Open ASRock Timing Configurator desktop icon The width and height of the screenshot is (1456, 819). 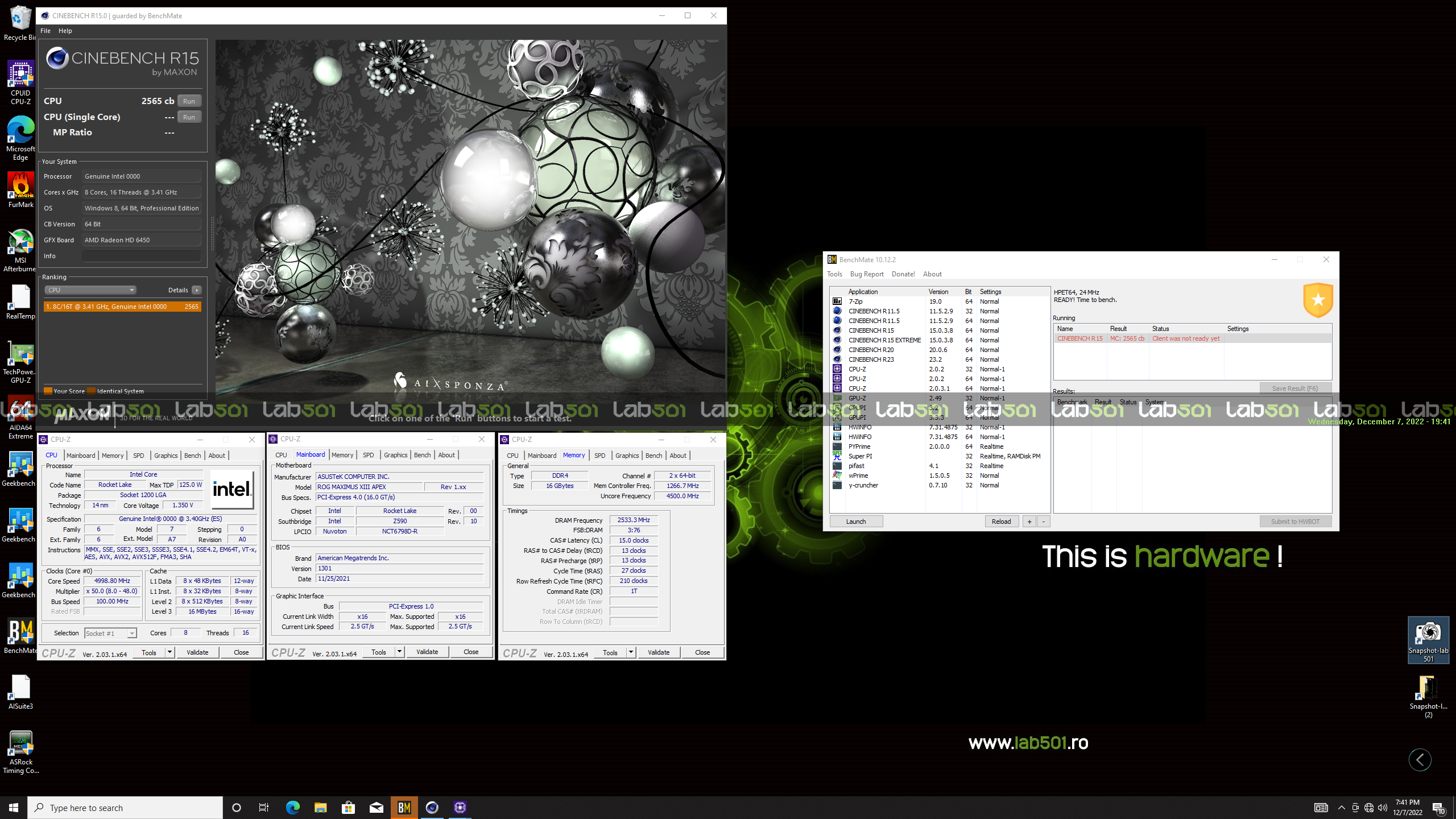click(20, 752)
